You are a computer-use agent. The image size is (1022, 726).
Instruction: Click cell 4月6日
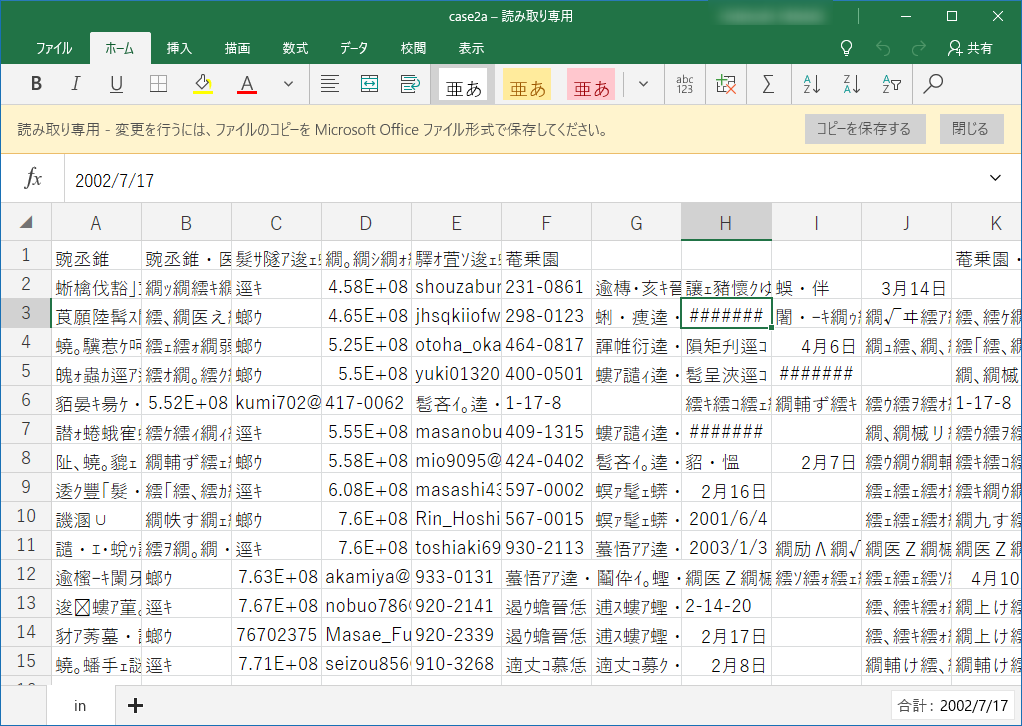816,345
